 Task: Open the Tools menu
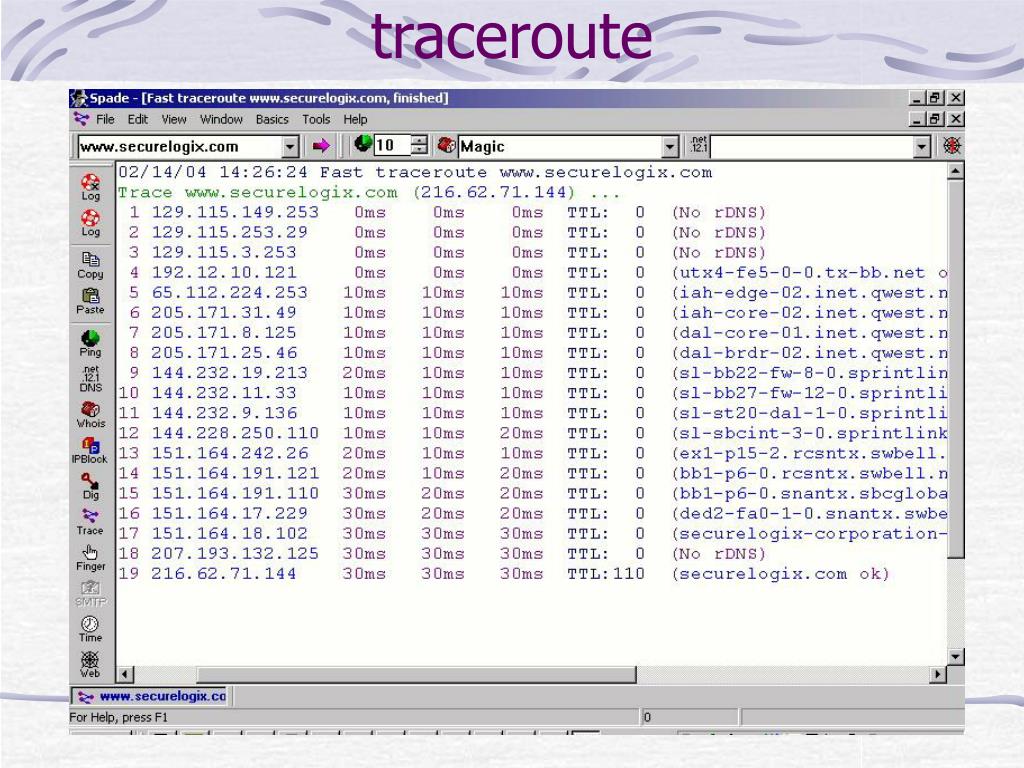(316, 120)
